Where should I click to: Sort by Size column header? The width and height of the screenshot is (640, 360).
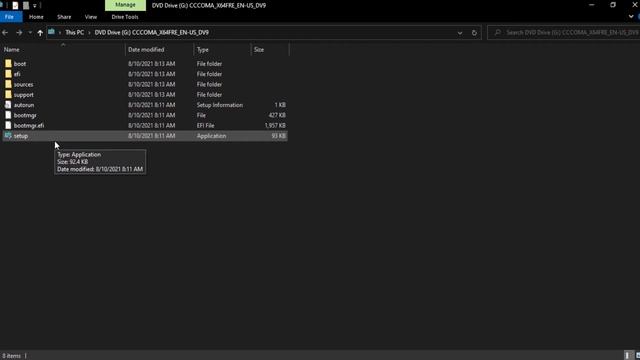(259, 49)
